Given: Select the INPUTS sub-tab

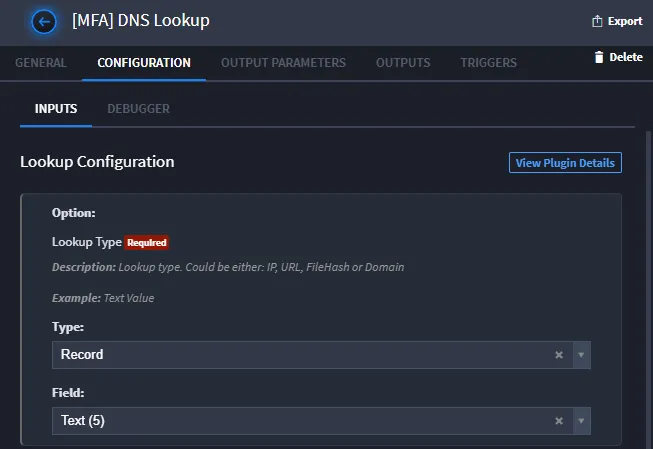Looking at the screenshot, I should tap(56, 109).
